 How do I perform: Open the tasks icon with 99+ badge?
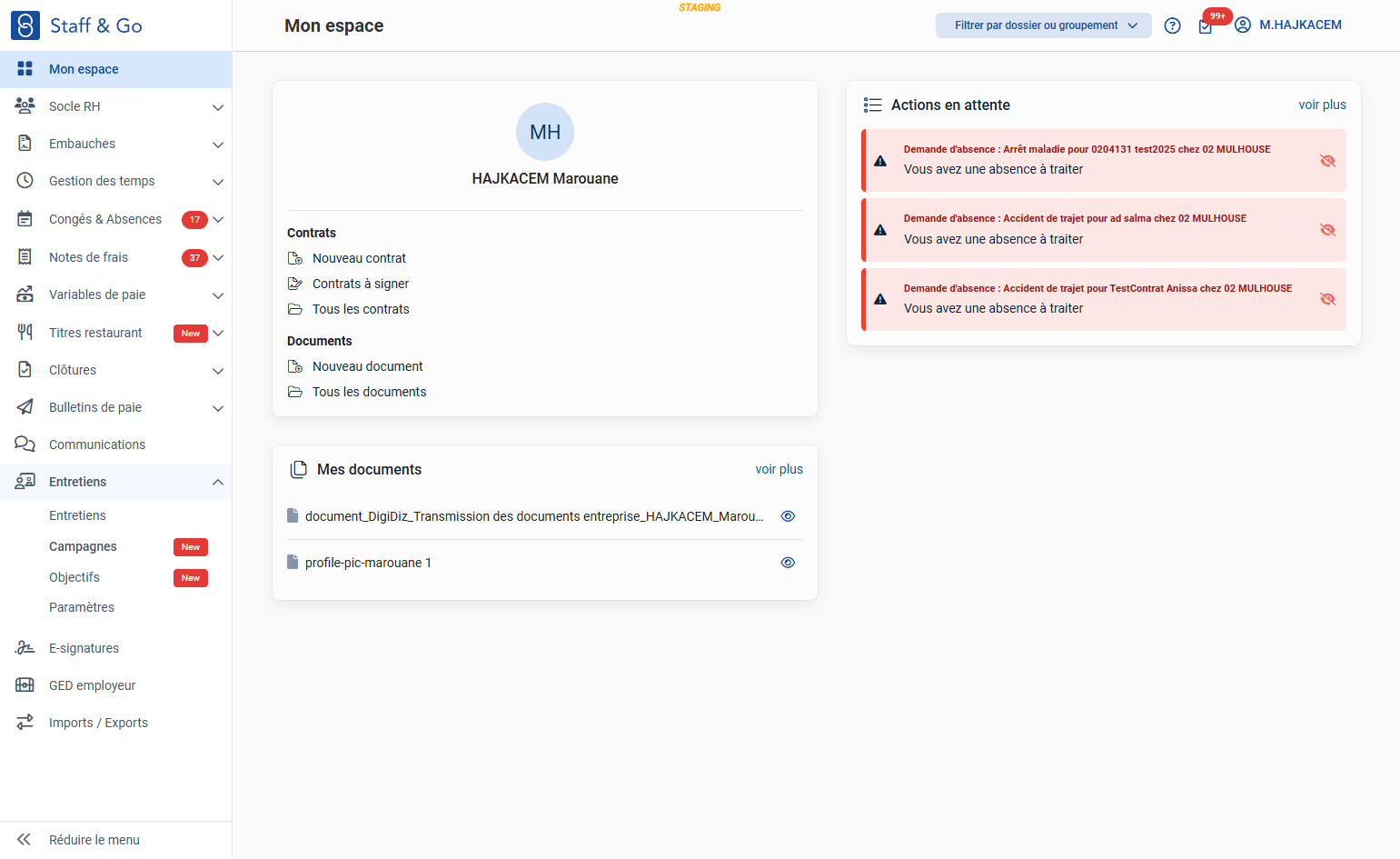1206,26
